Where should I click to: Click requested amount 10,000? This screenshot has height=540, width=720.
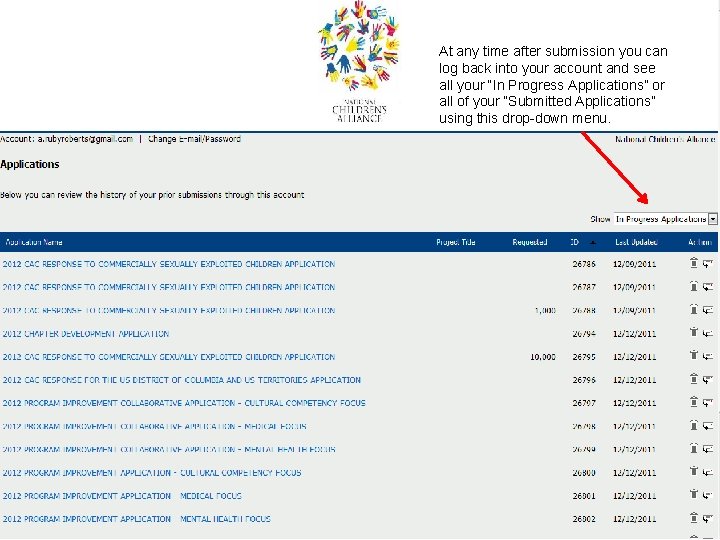click(x=543, y=357)
